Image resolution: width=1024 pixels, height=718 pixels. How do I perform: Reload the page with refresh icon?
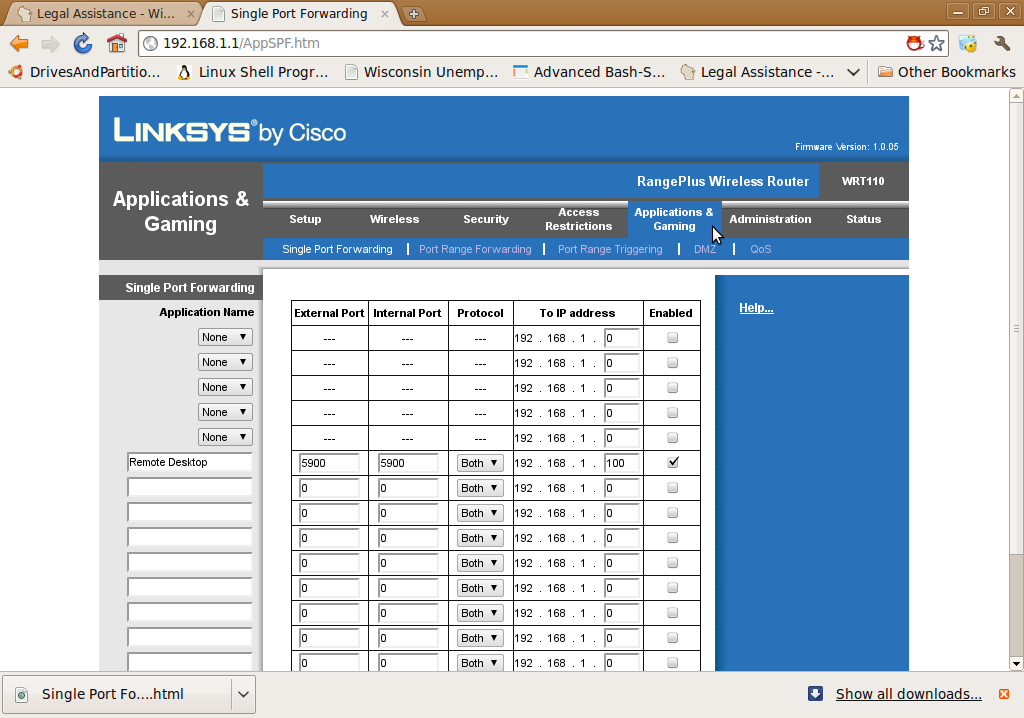(83, 44)
